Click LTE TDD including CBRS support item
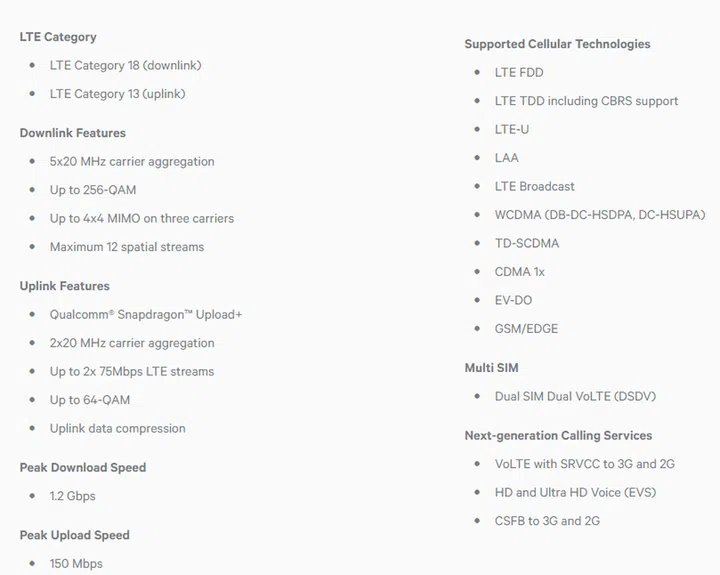 pyautogui.click(x=586, y=101)
